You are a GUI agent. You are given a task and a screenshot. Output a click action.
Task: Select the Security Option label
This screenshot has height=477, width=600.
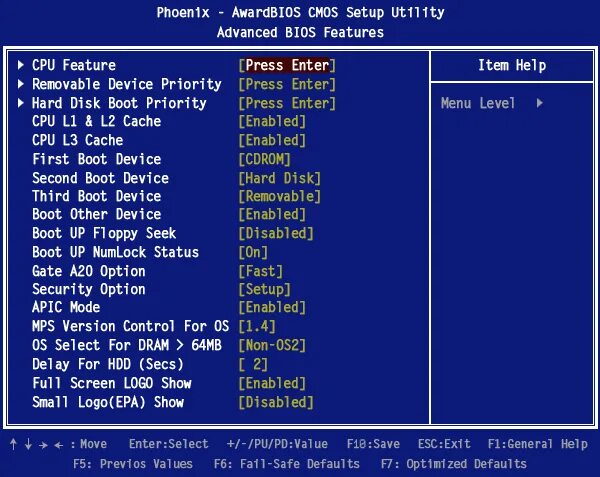pyautogui.click(x=89, y=289)
